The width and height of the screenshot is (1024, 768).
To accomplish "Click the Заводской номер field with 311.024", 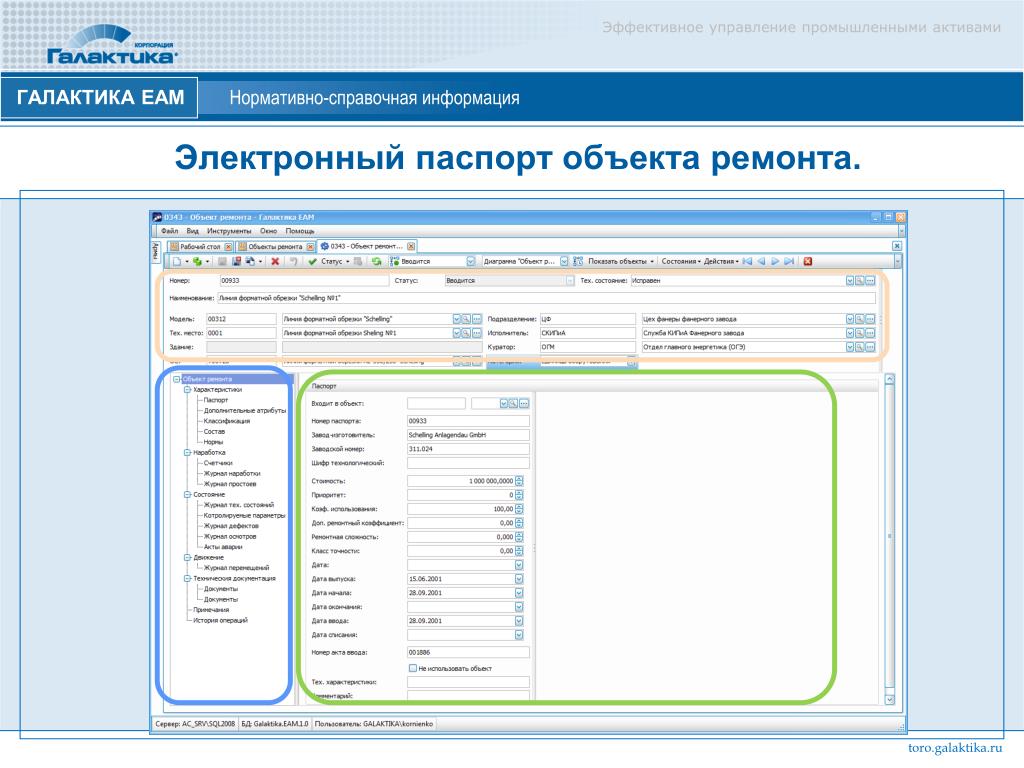I will tap(468, 449).
